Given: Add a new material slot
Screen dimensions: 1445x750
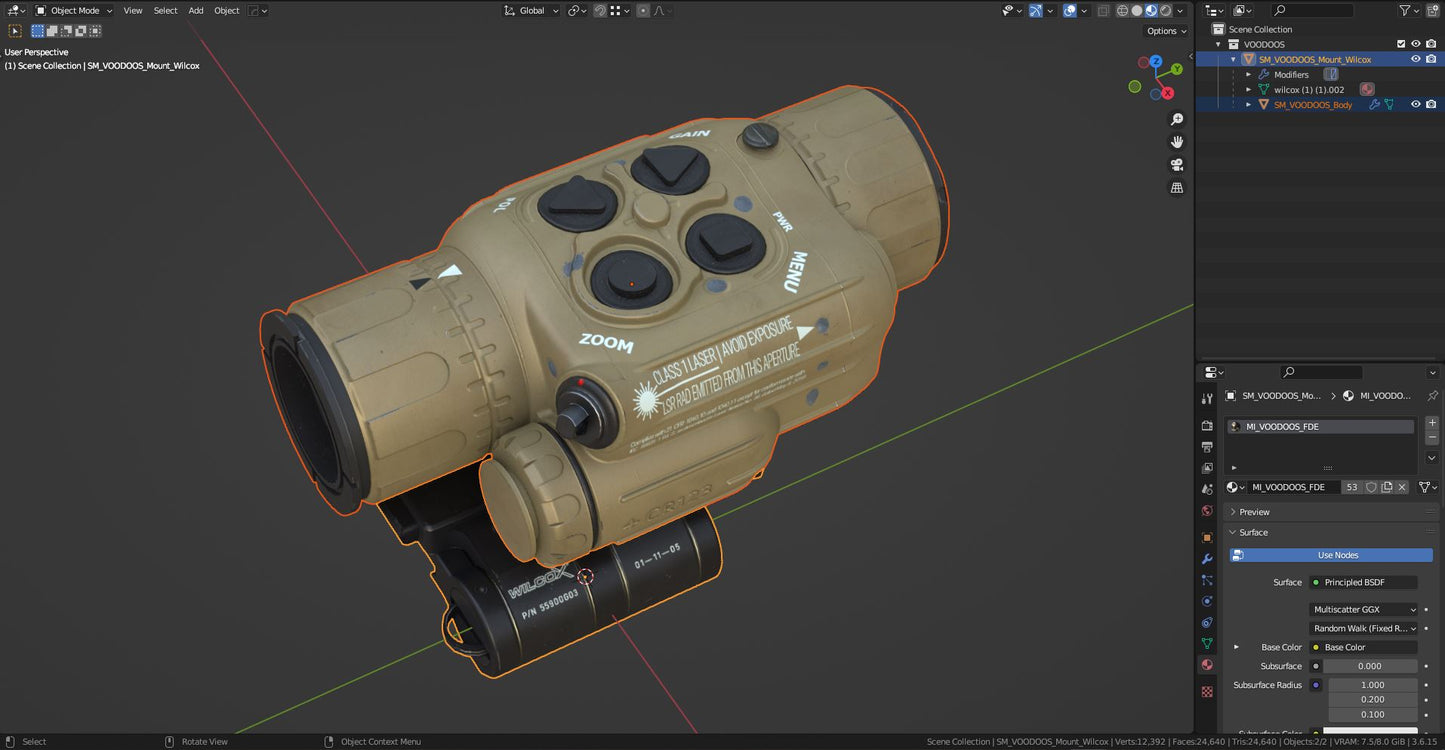Looking at the screenshot, I should (x=1432, y=423).
